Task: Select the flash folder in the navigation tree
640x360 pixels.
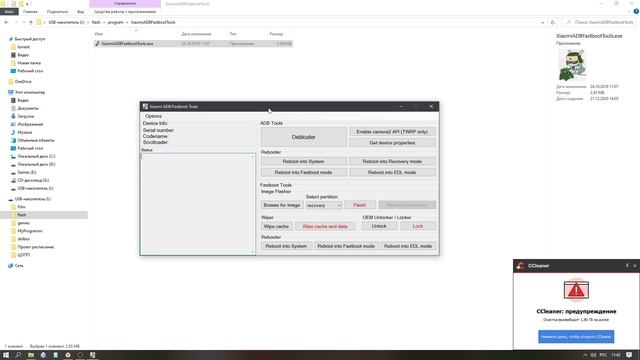Action: pyautogui.click(x=22, y=215)
